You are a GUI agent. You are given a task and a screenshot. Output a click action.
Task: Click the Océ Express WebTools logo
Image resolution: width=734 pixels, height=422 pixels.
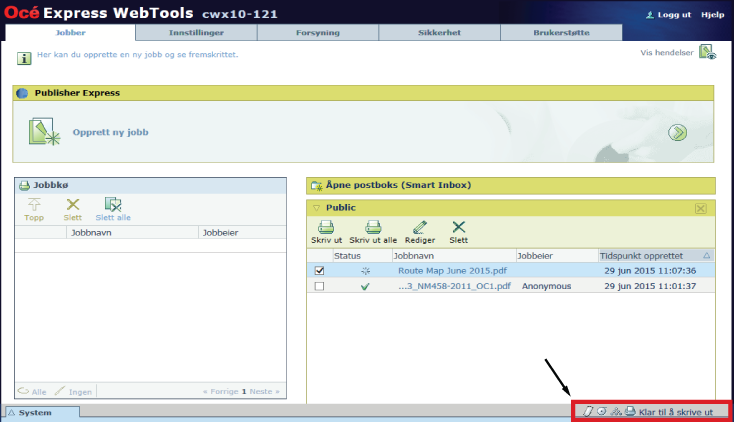click(x=98, y=13)
